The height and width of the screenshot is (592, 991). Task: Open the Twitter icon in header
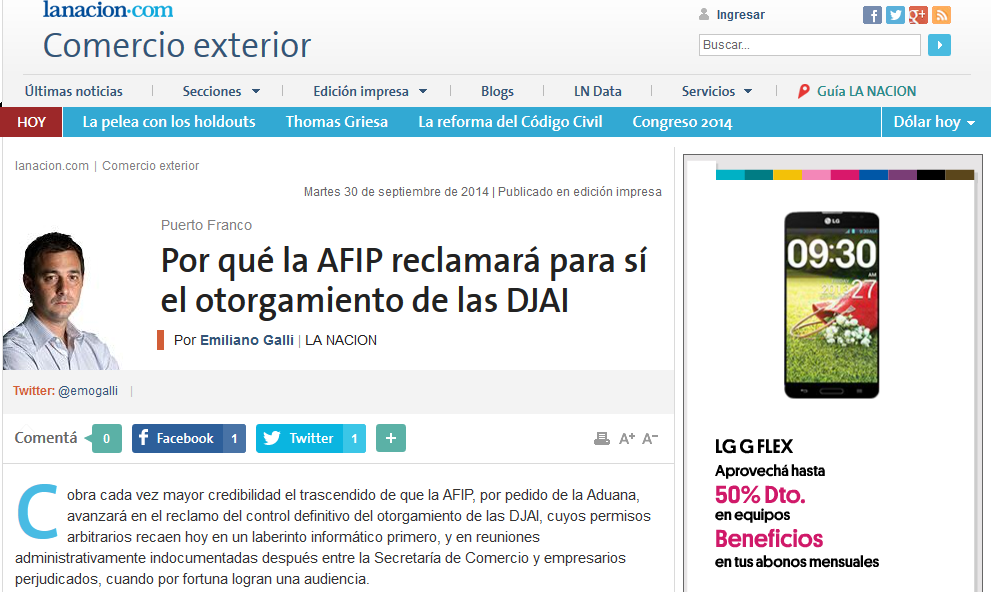tap(895, 15)
